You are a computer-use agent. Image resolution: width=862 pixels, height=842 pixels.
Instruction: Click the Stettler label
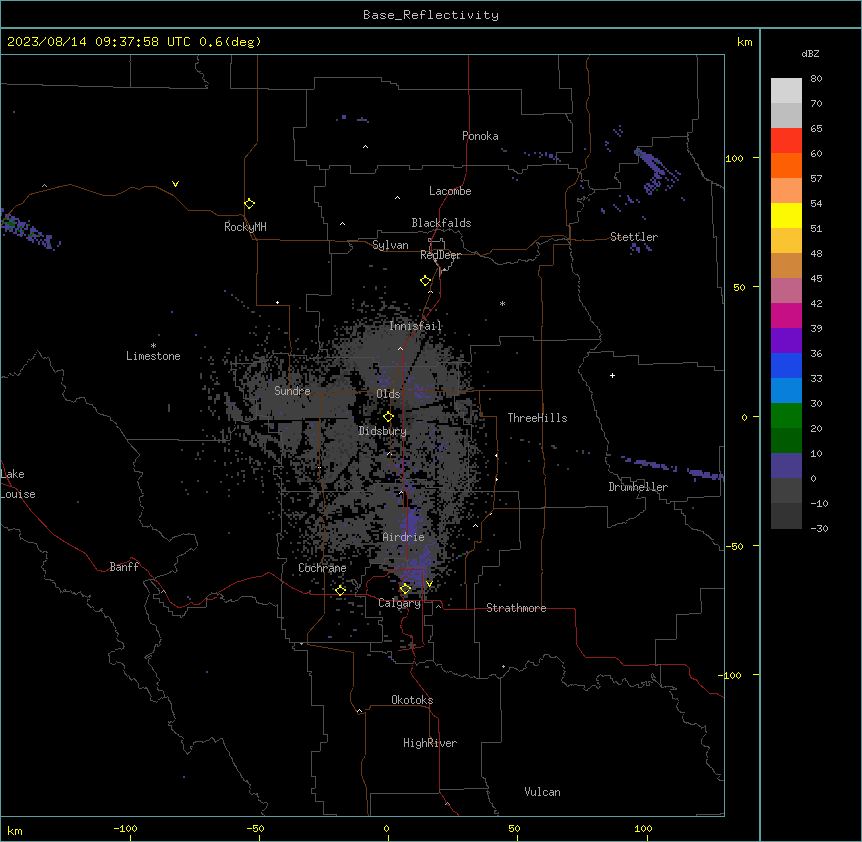(634, 237)
